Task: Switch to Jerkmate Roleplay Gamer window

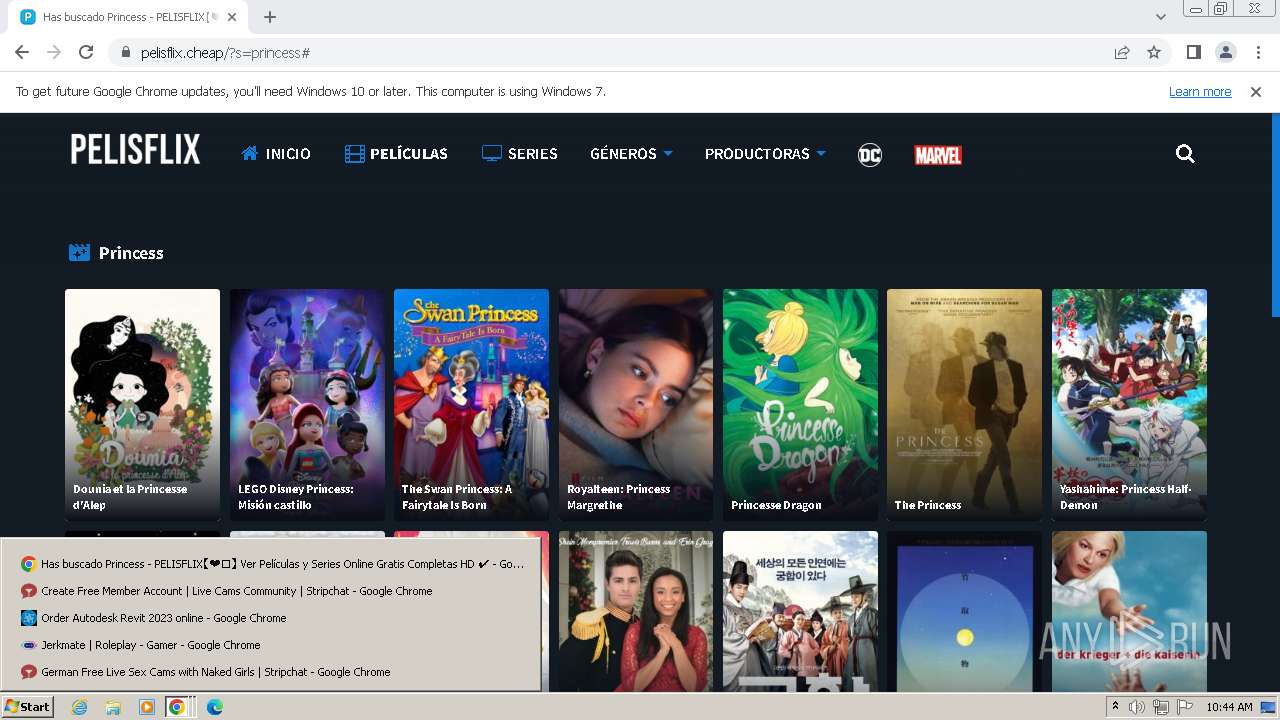Action: coord(271,645)
